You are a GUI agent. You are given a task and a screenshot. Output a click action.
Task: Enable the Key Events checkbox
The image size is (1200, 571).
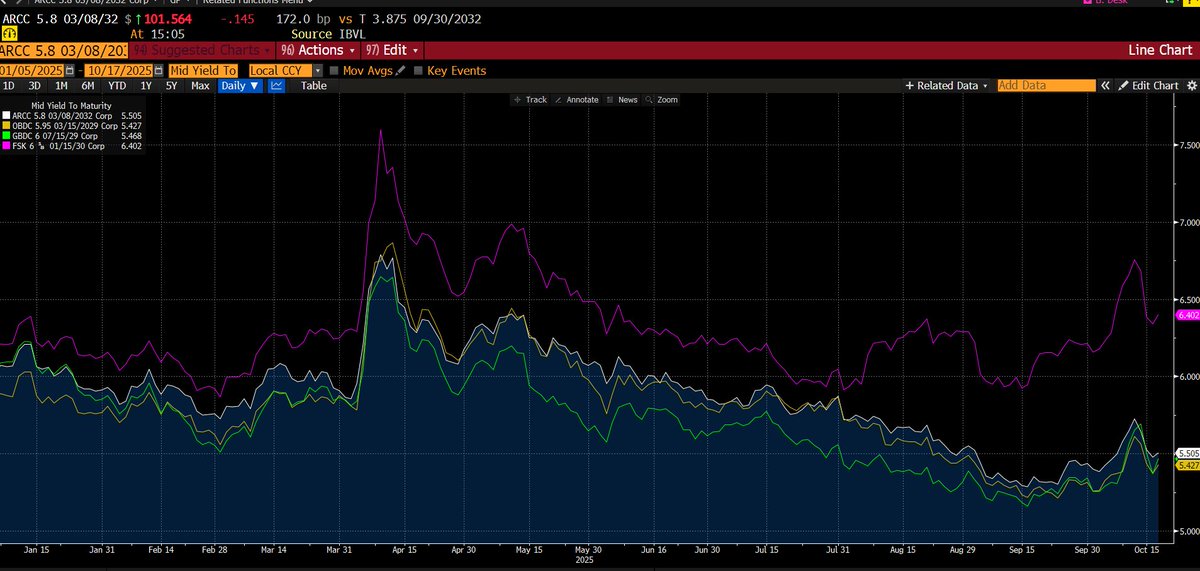417,71
